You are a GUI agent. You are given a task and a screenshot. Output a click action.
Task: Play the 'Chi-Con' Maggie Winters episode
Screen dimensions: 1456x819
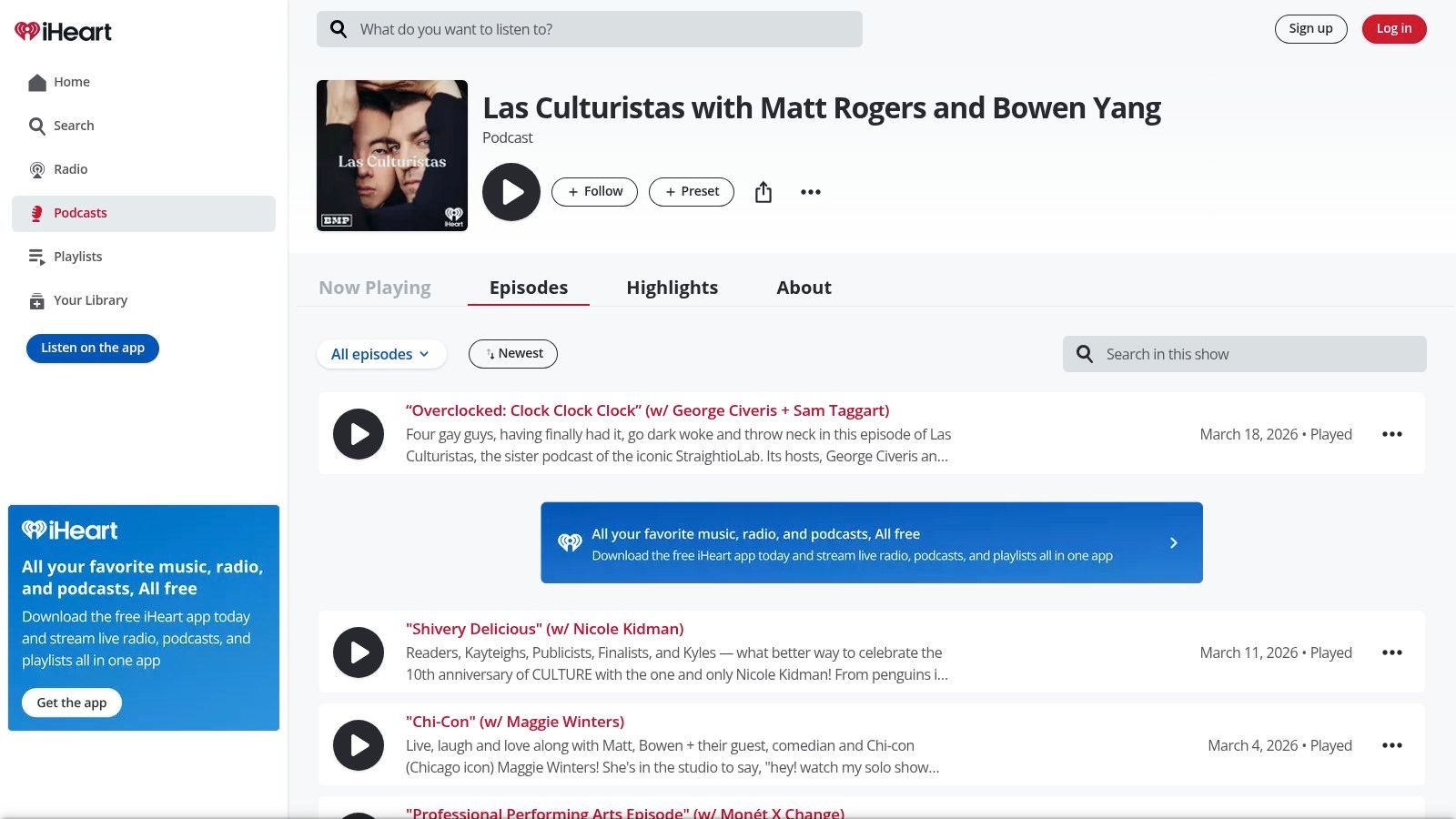(x=359, y=745)
